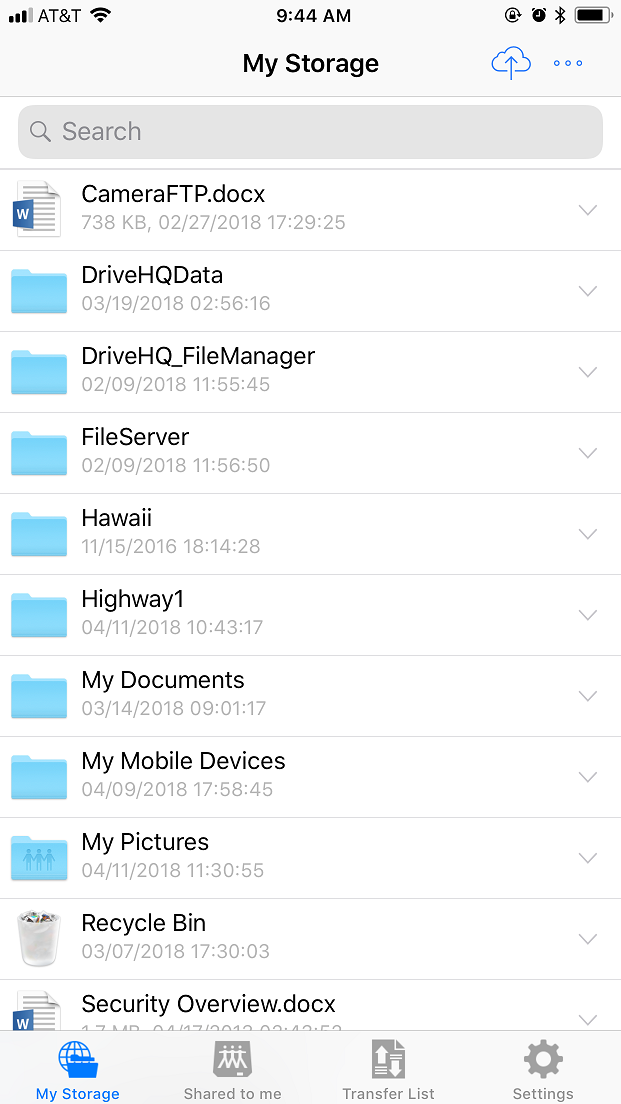Open the Recycle Bin trash icon
This screenshot has width=621, height=1104.
tap(39, 938)
